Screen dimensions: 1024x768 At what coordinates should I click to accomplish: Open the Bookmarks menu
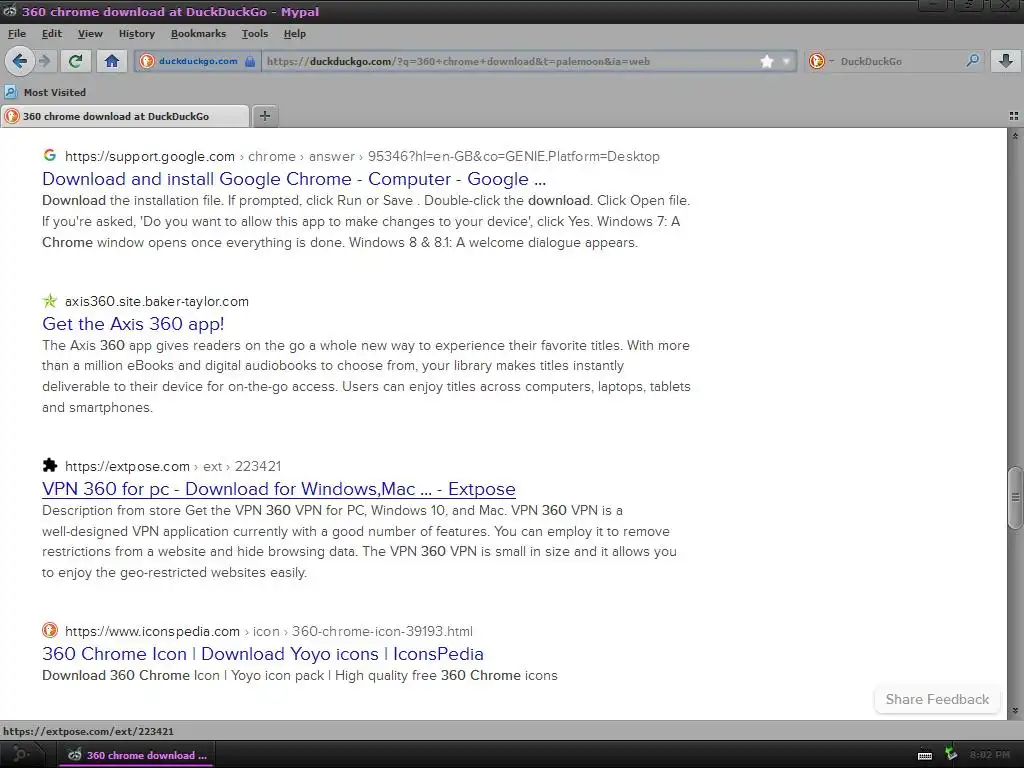[x=199, y=33]
